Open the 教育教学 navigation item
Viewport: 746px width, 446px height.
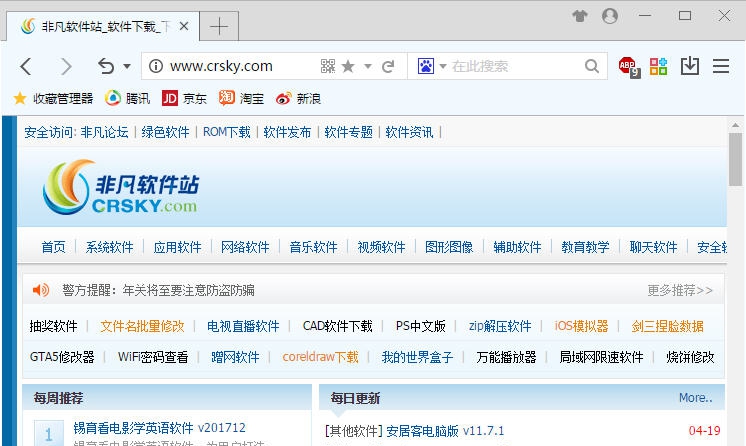585,247
